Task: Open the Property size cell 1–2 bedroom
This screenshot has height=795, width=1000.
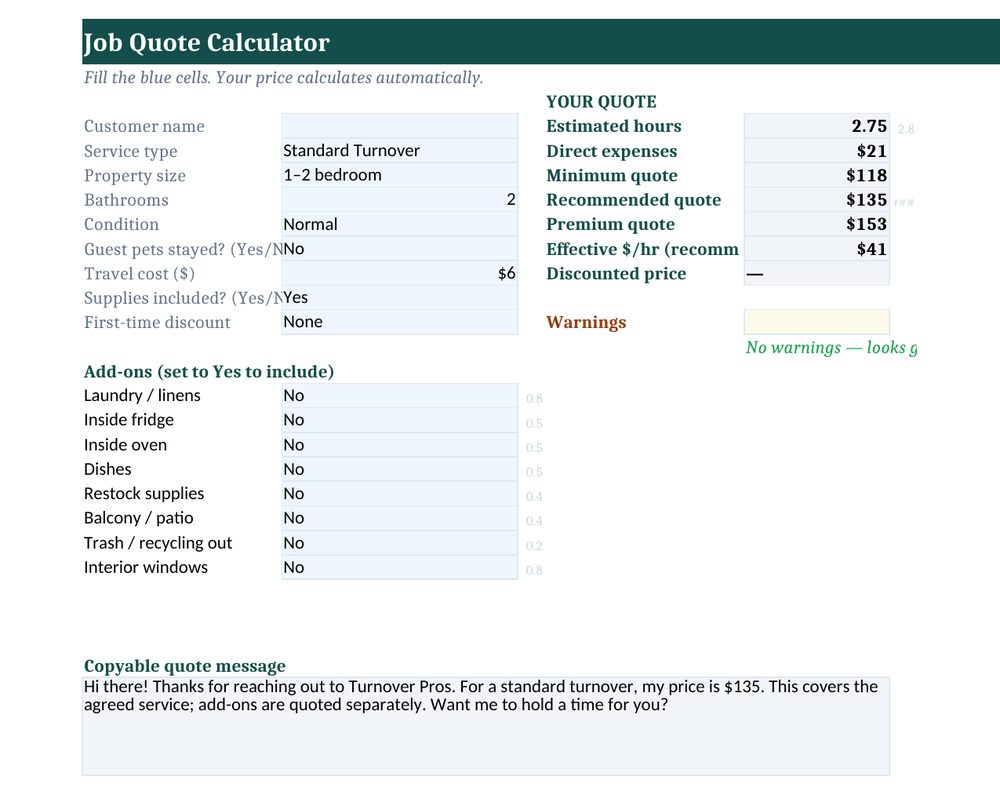Action: tap(399, 175)
